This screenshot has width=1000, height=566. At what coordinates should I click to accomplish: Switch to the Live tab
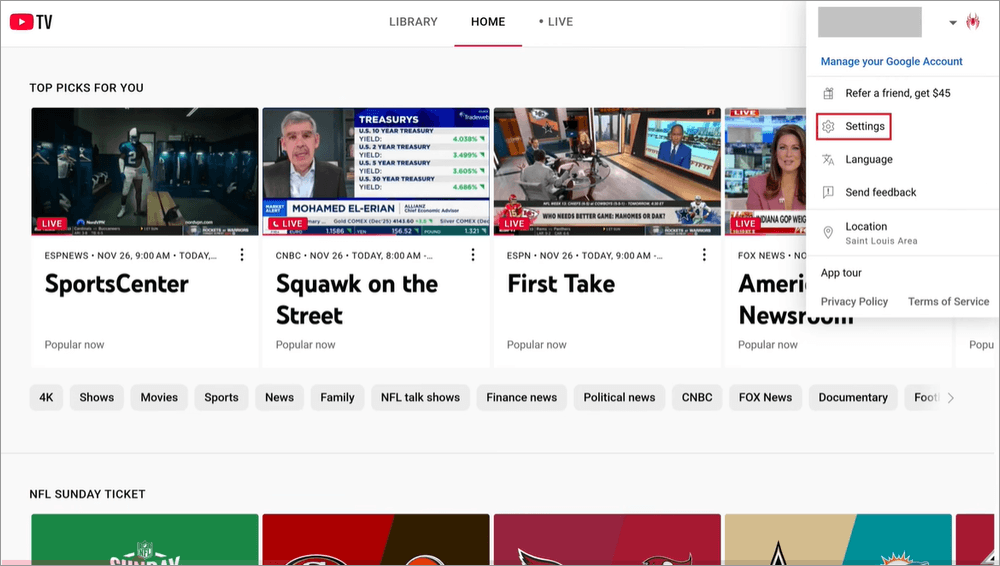coord(556,22)
